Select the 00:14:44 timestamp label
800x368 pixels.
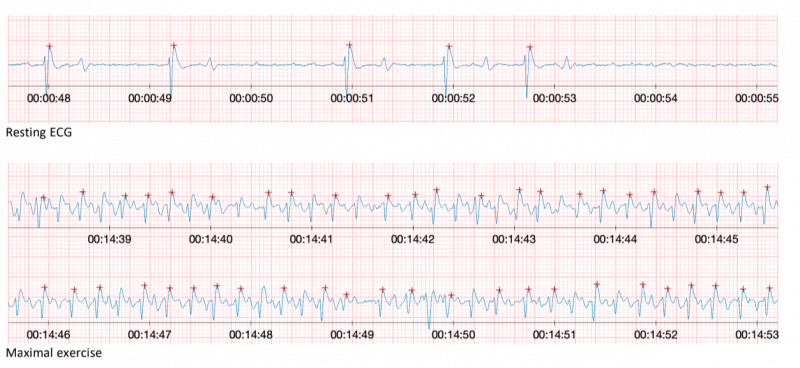615,239
